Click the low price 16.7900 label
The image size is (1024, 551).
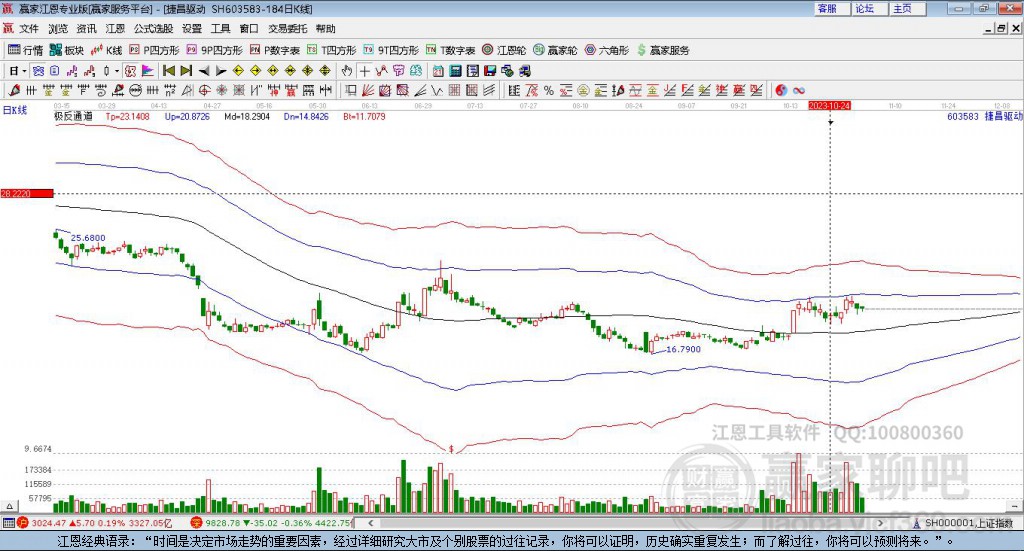point(683,349)
